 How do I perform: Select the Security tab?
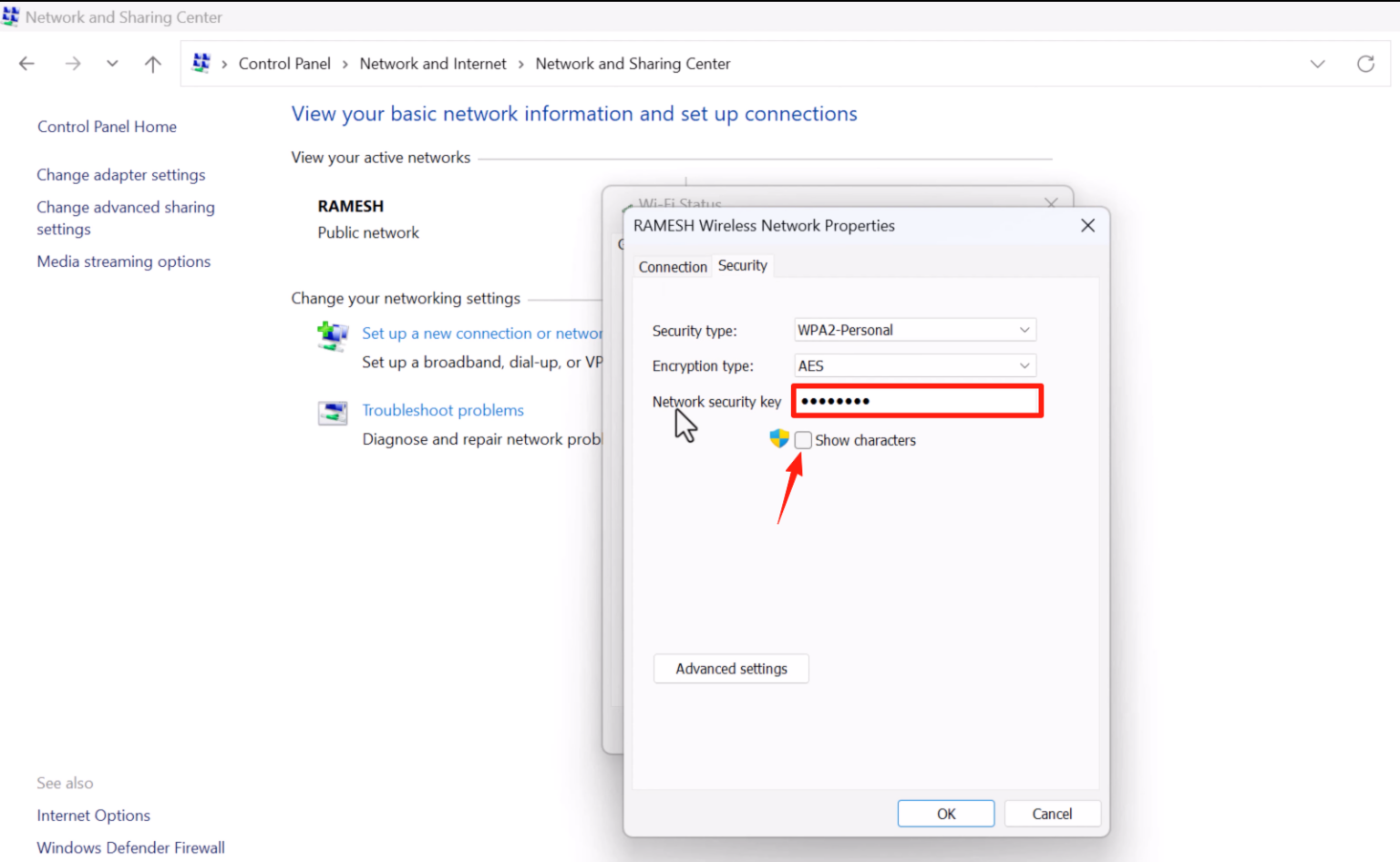[x=743, y=265]
